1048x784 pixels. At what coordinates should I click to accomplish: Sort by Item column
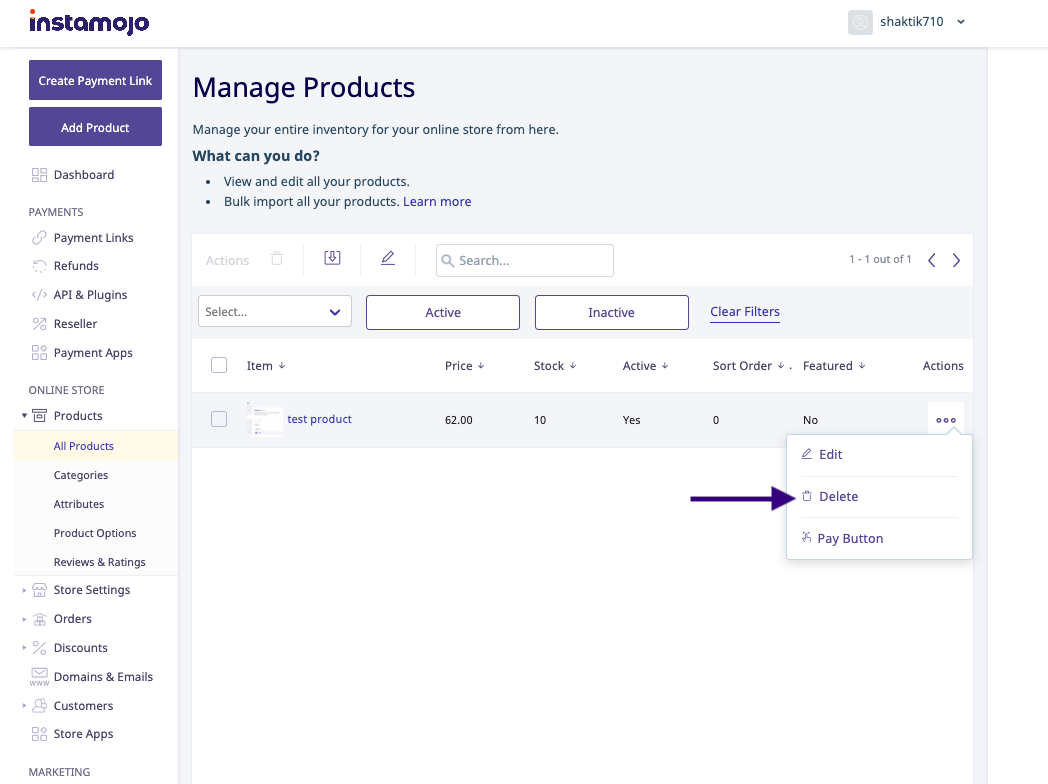[x=266, y=366]
